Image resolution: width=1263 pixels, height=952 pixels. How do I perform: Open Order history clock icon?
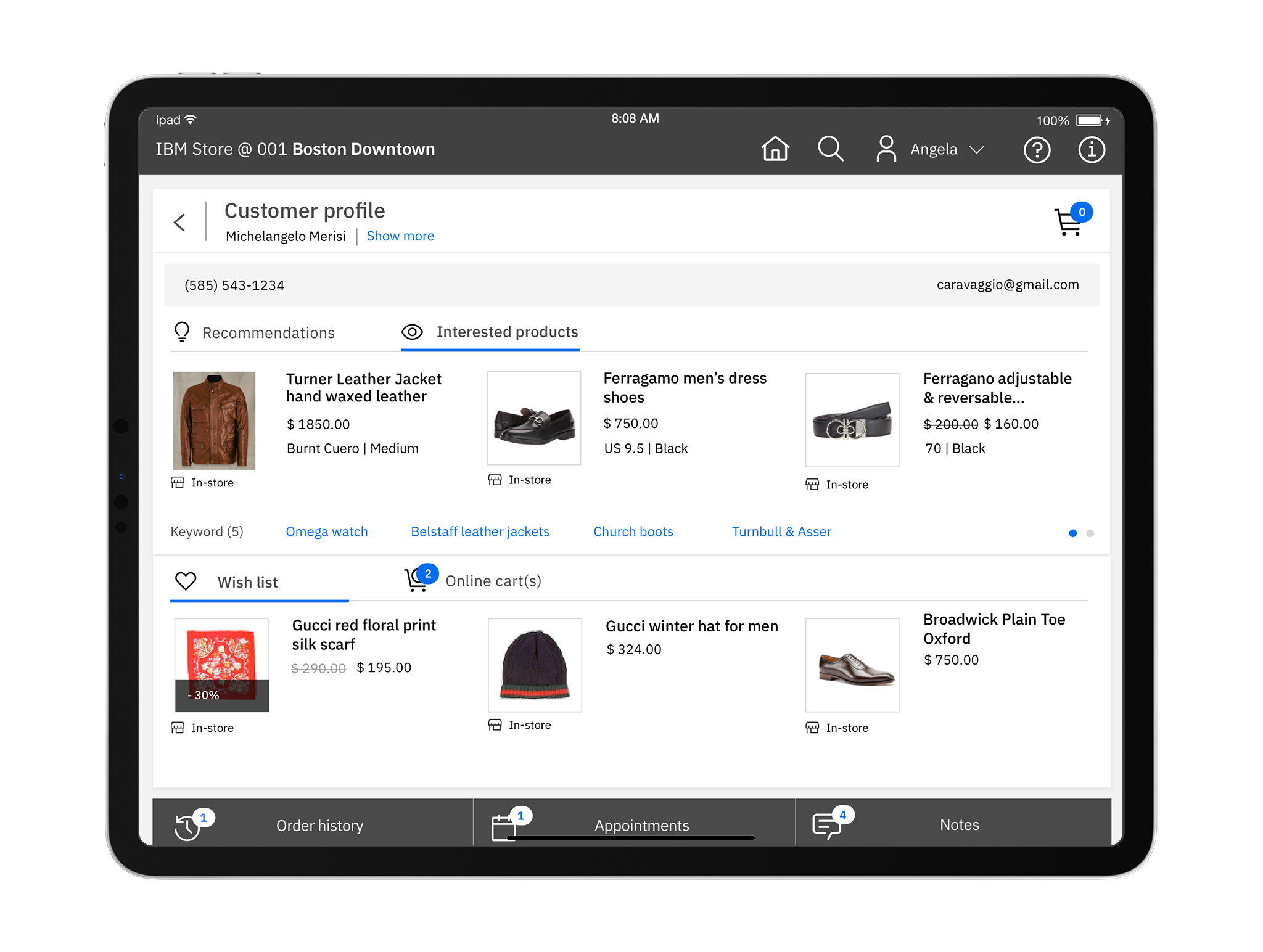(187, 826)
